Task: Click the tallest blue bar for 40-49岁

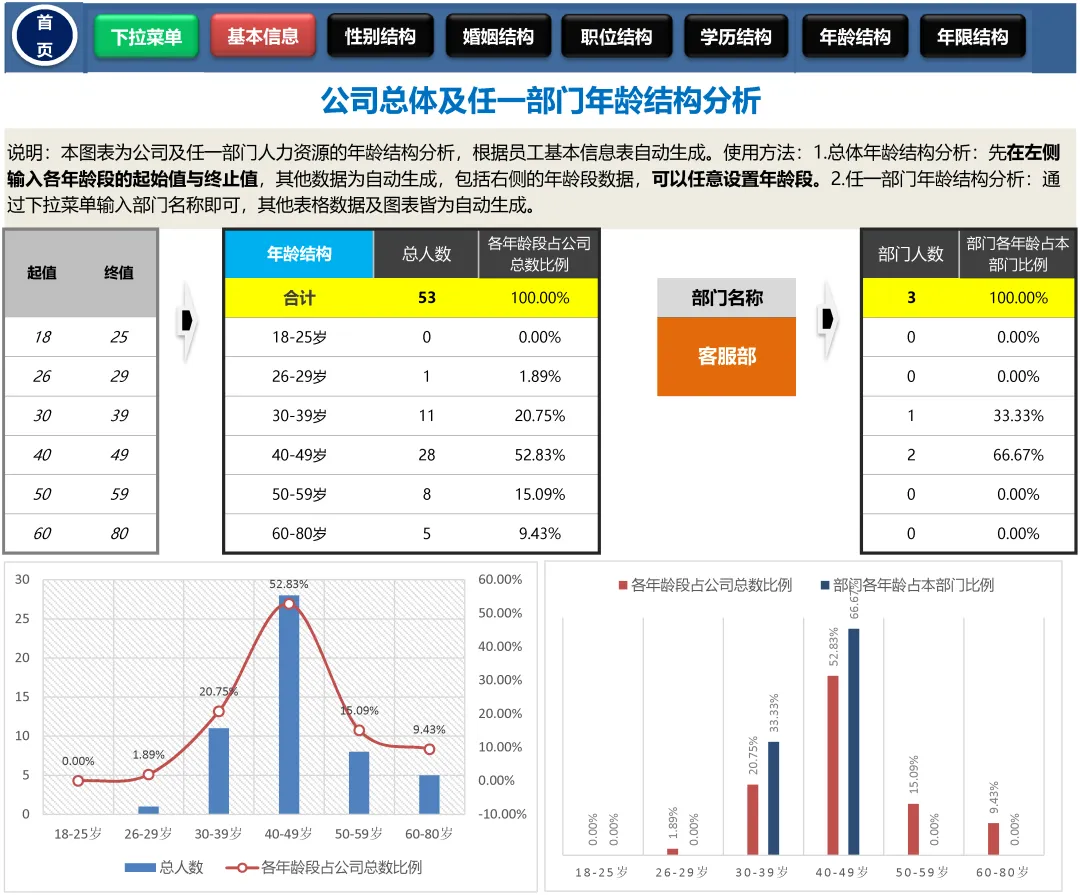Action: [289, 704]
